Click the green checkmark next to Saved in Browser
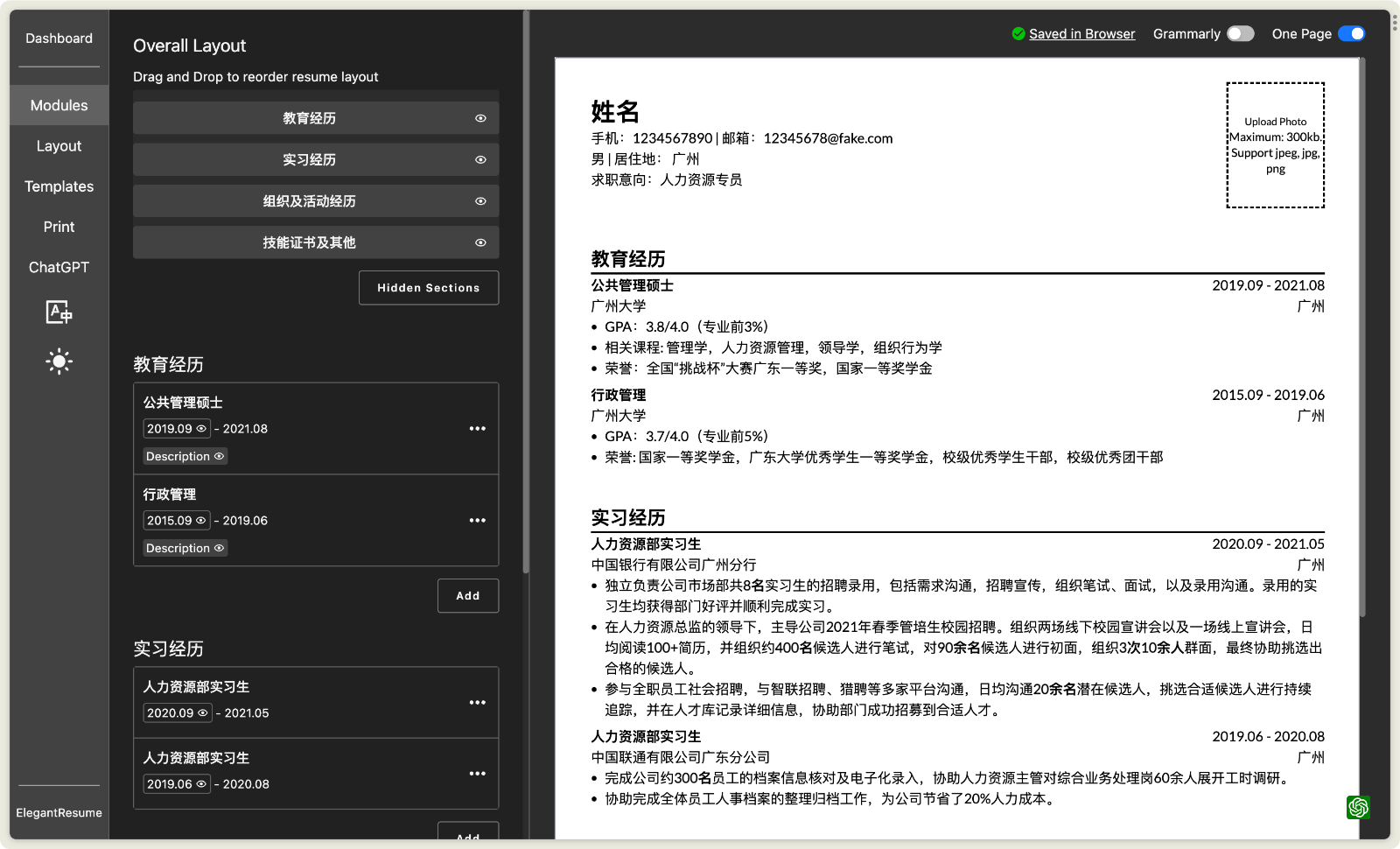 1018,33
